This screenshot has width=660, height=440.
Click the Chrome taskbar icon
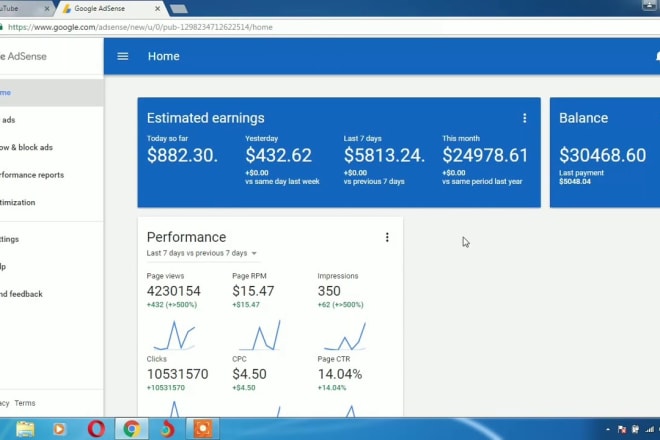coord(132,429)
